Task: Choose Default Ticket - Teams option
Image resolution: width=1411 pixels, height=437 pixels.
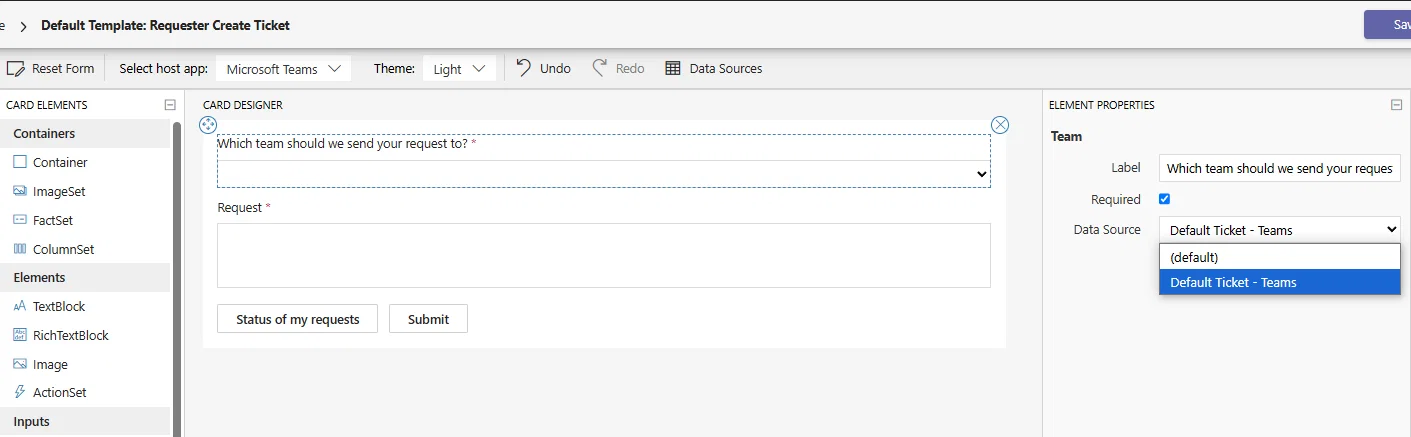Action: coord(1279,282)
